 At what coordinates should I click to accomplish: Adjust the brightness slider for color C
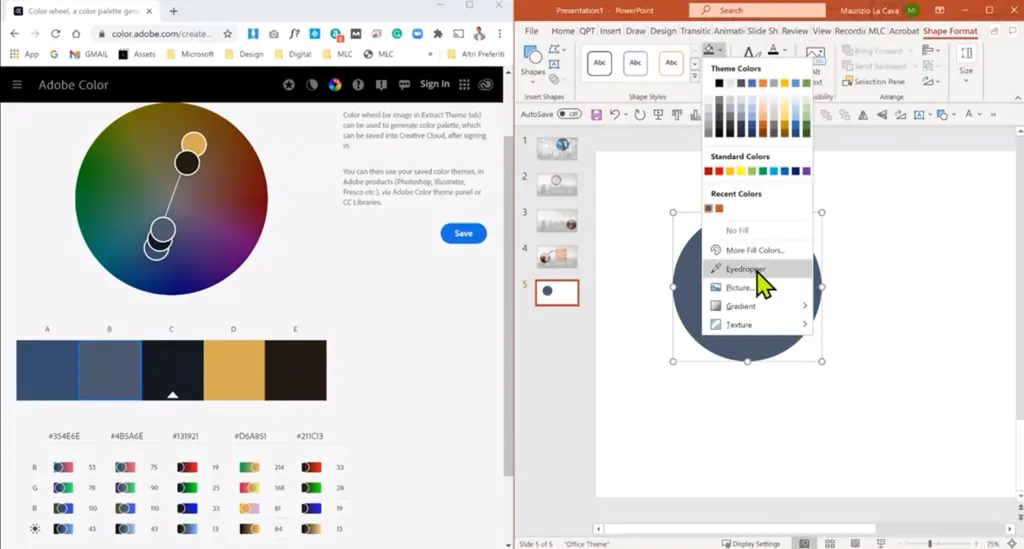(x=187, y=529)
